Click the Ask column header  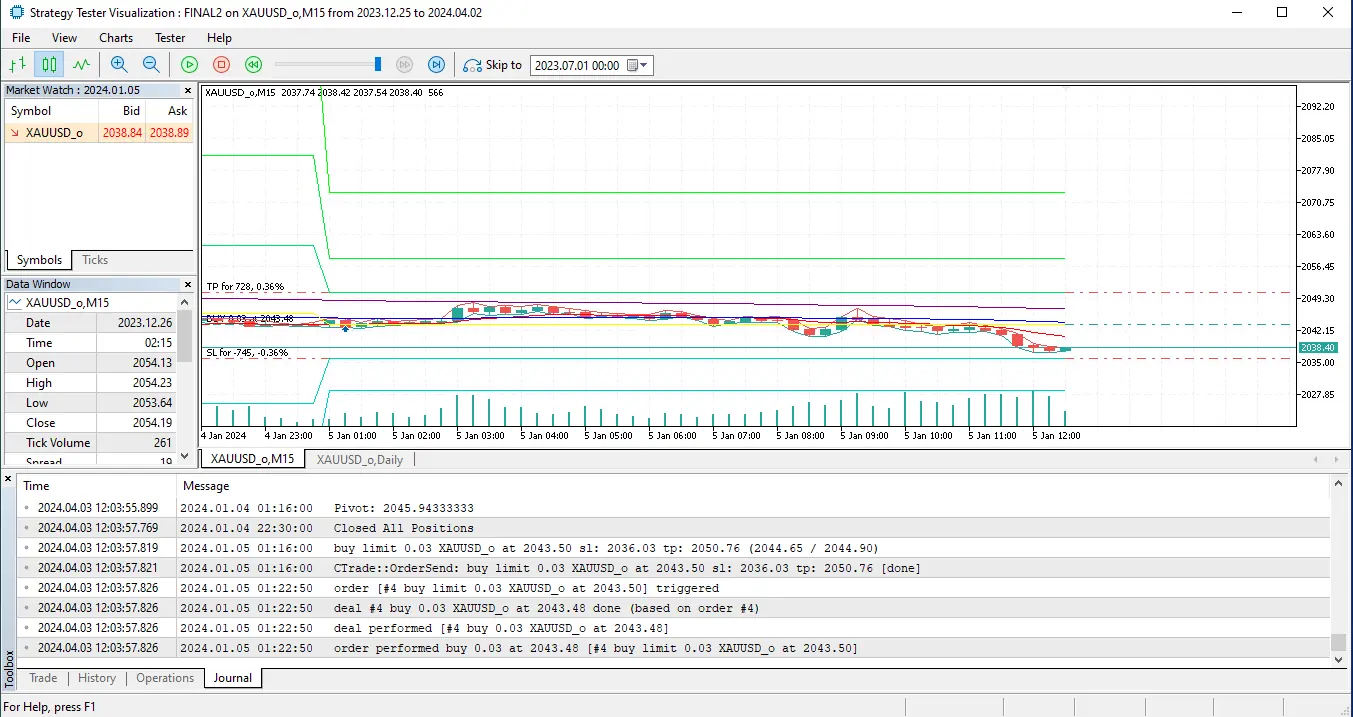(169, 111)
